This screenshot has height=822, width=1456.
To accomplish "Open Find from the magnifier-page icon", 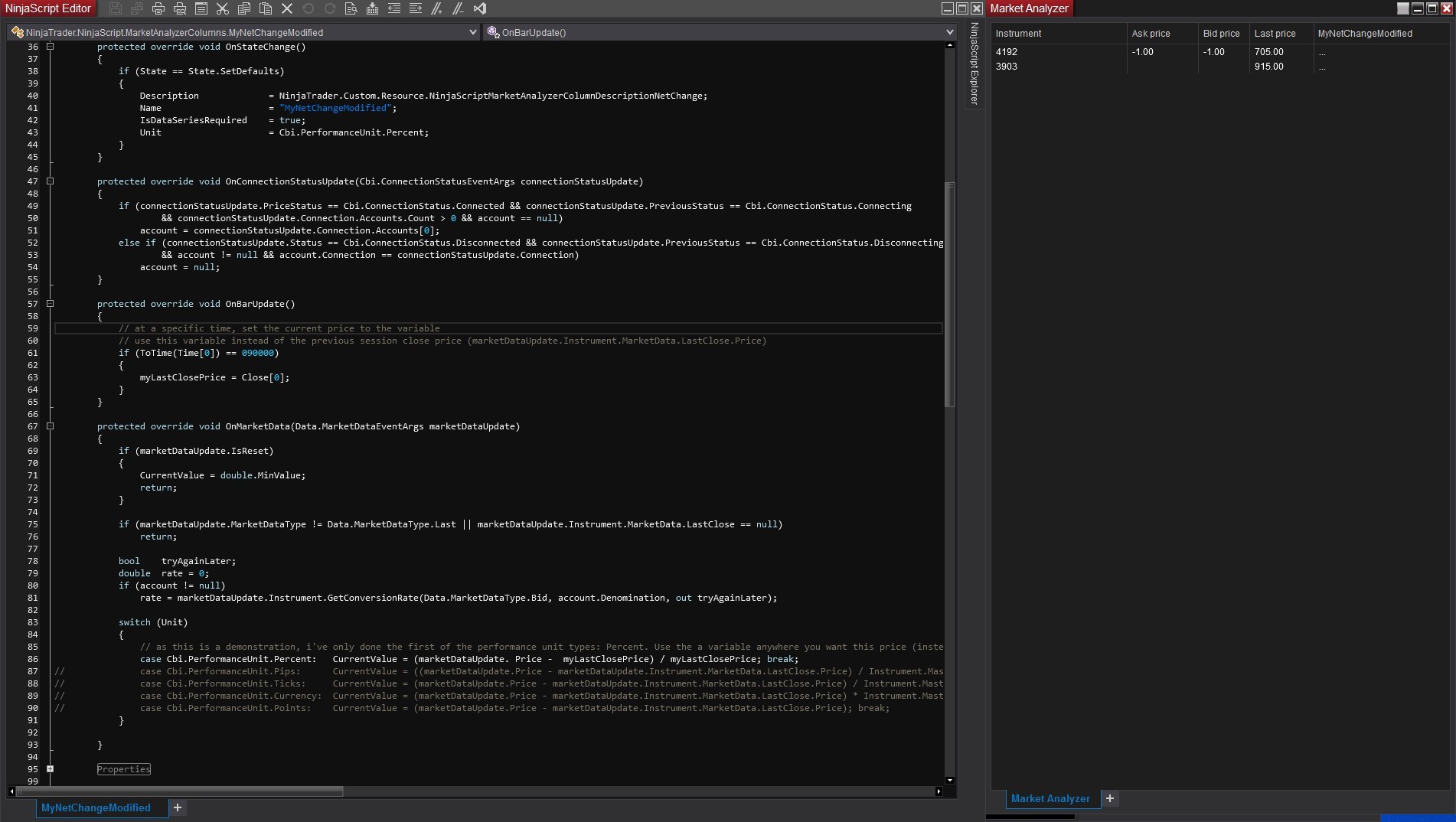I will click(x=351, y=8).
